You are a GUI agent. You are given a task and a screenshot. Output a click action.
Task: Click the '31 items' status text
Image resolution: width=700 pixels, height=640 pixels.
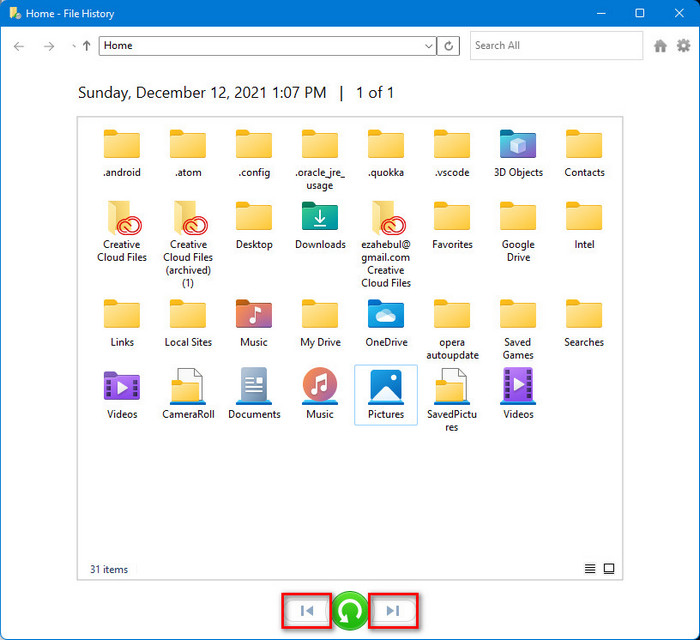109,569
